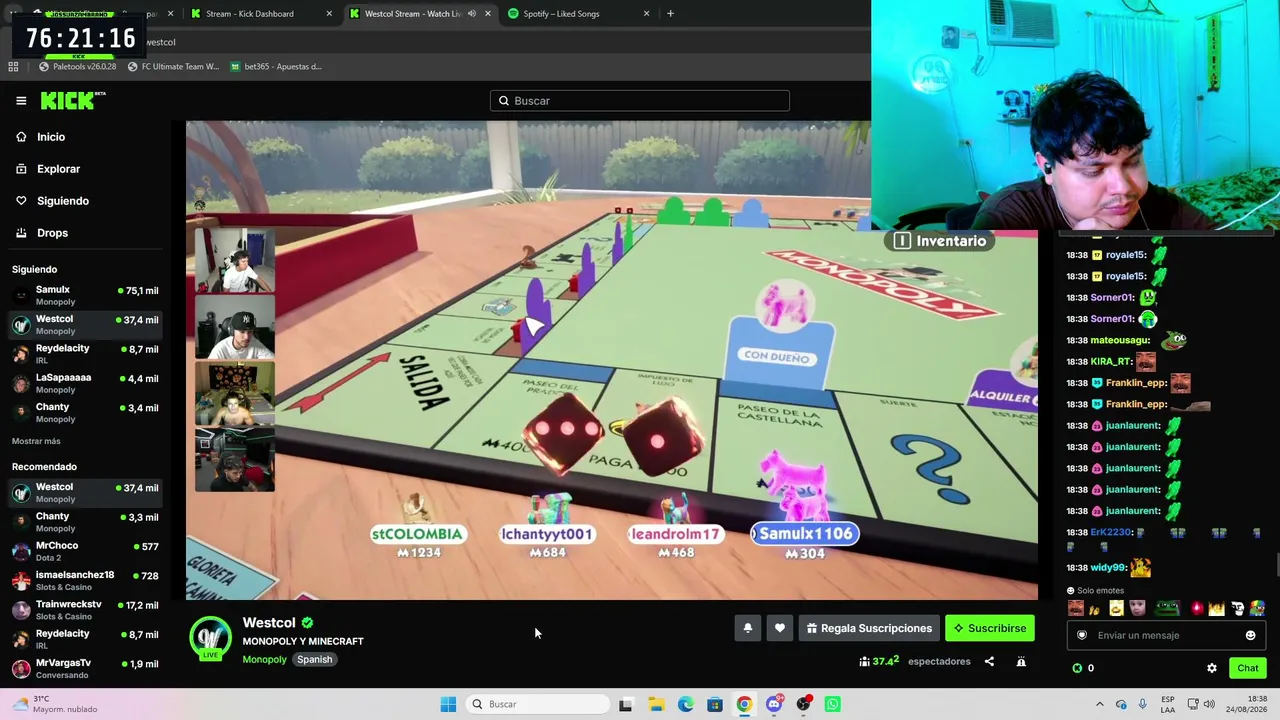
Task: Open WhatsApp from the taskbar
Action: (x=833, y=704)
